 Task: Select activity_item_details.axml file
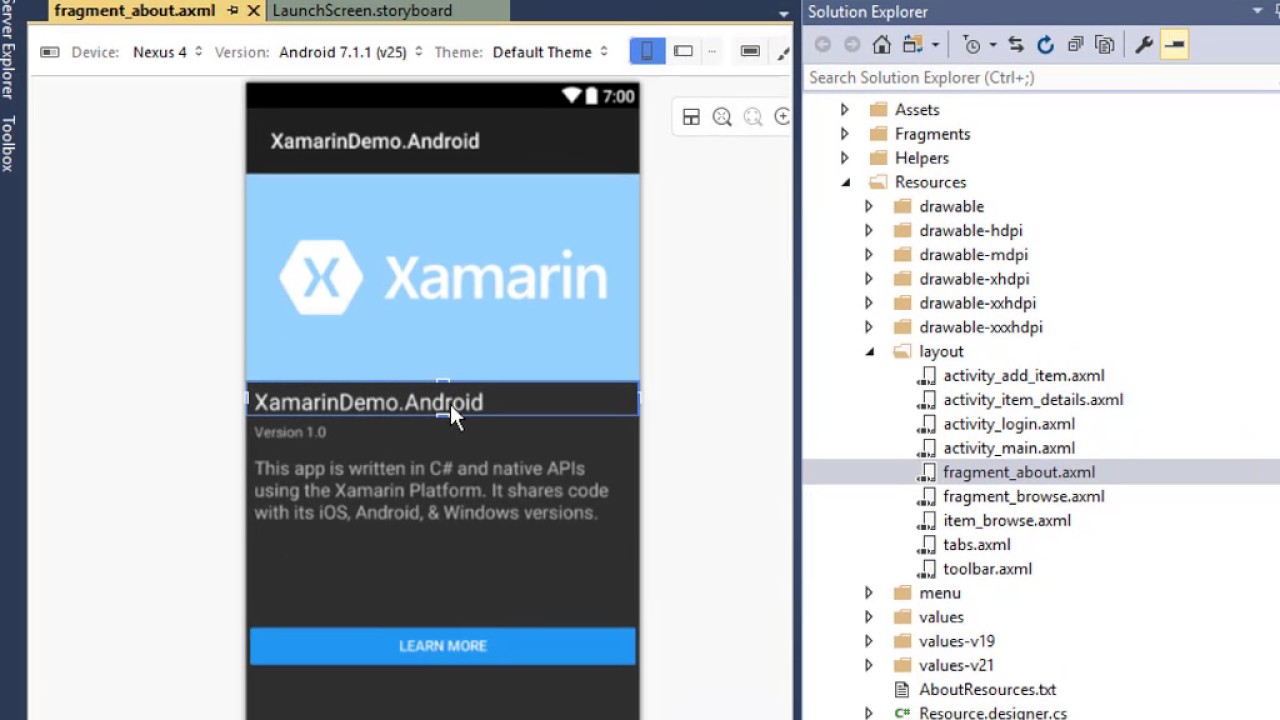coord(1033,400)
